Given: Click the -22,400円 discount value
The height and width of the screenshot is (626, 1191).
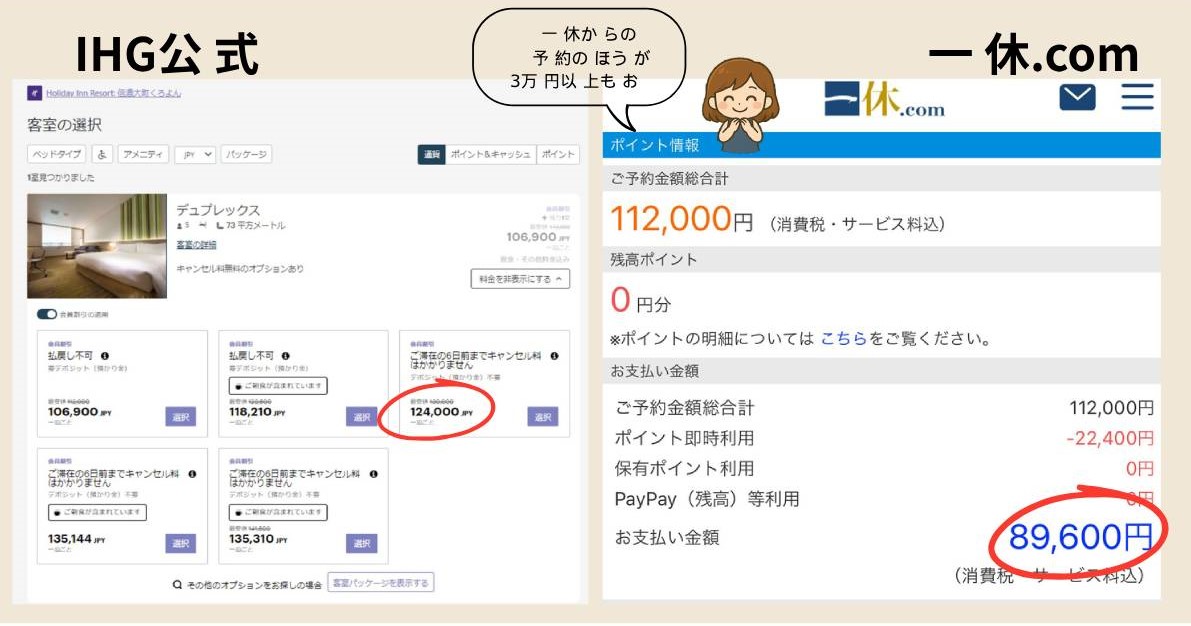Looking at the screenshot, I should (x=1110, y=438).
